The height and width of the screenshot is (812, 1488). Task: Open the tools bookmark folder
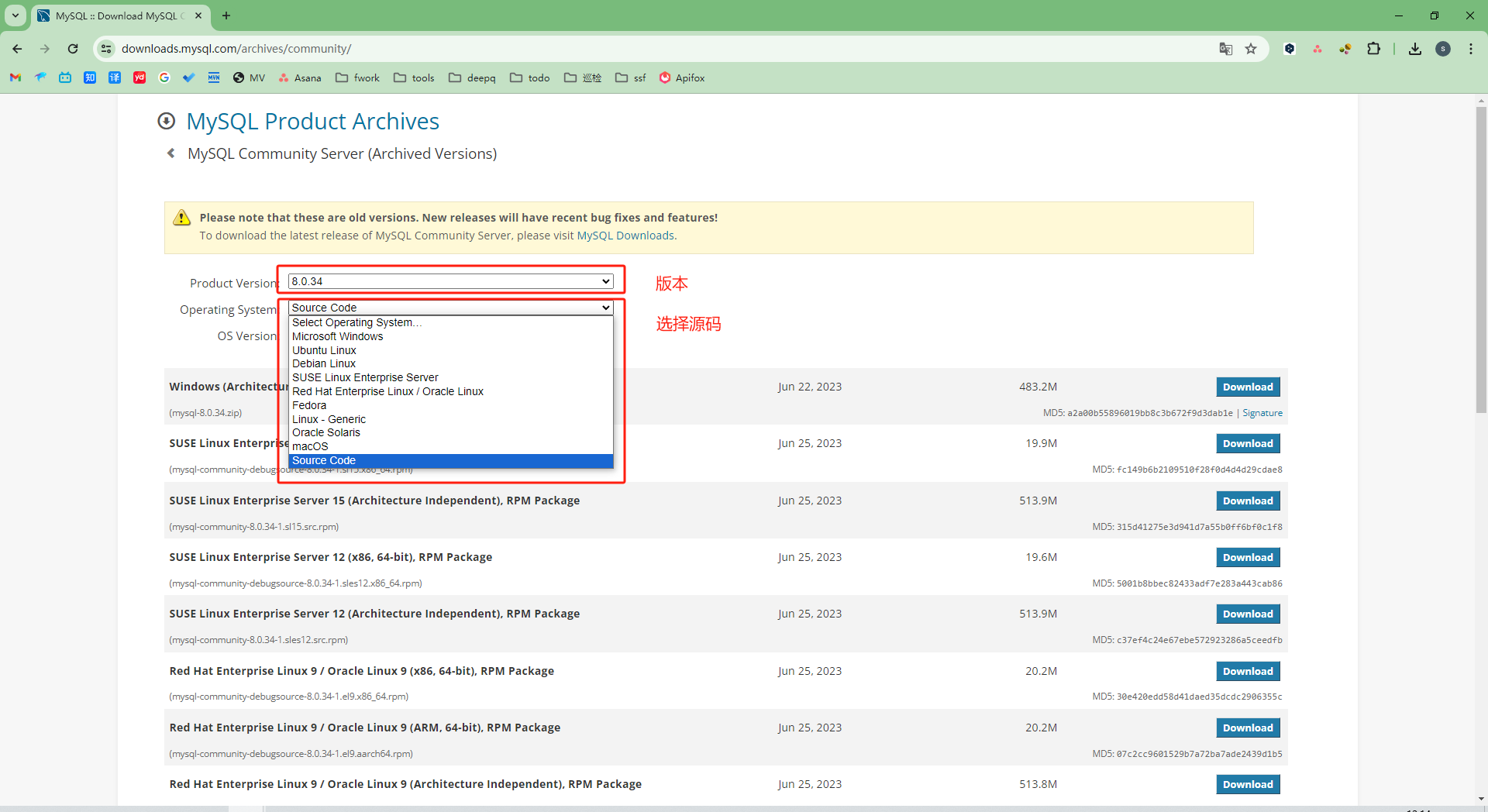tap(414, 77)
